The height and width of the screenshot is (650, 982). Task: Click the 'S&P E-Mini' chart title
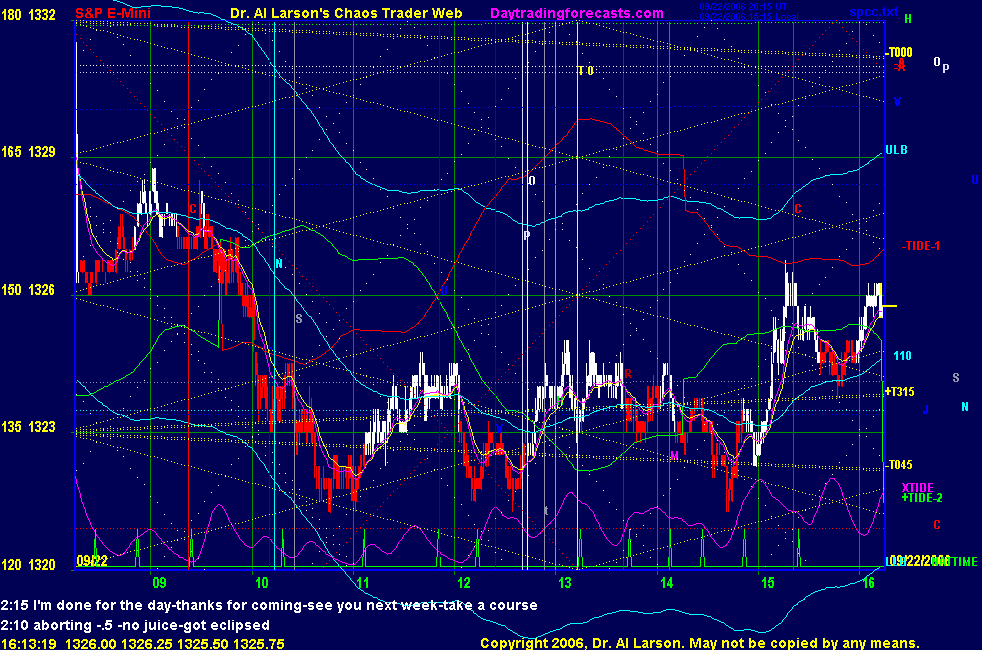(x=113, y=13)
